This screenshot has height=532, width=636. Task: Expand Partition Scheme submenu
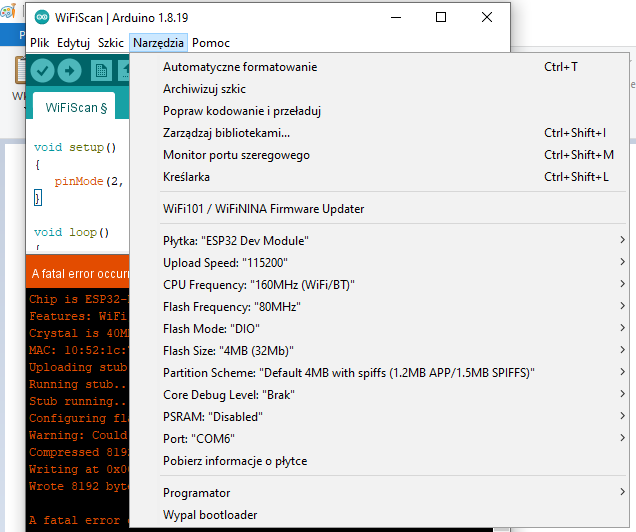pos(379,373)
